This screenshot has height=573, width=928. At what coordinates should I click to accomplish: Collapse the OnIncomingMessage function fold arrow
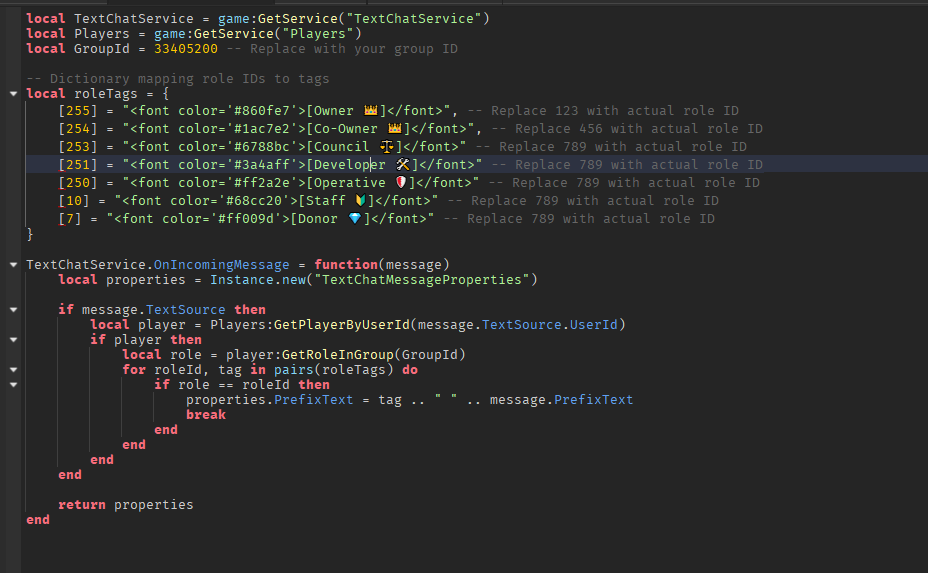click(x=13, y=265)
